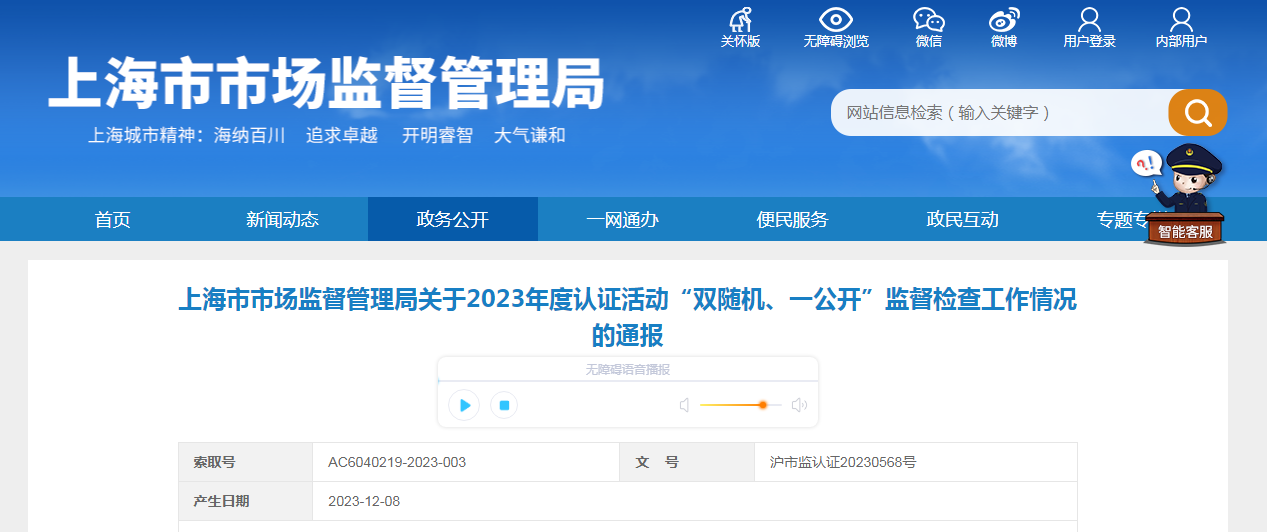Click the low volume speaker icon
This screenshot has width=1267, height=532.
pyautogui.click(x=685, y=405)
